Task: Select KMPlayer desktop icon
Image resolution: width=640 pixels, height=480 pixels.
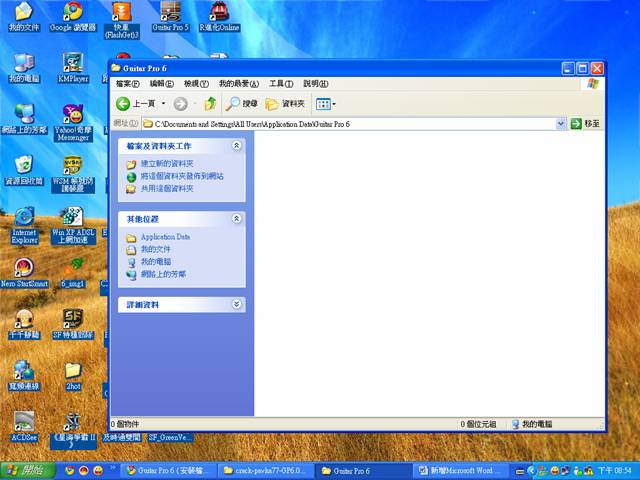Action: [73, 68]
